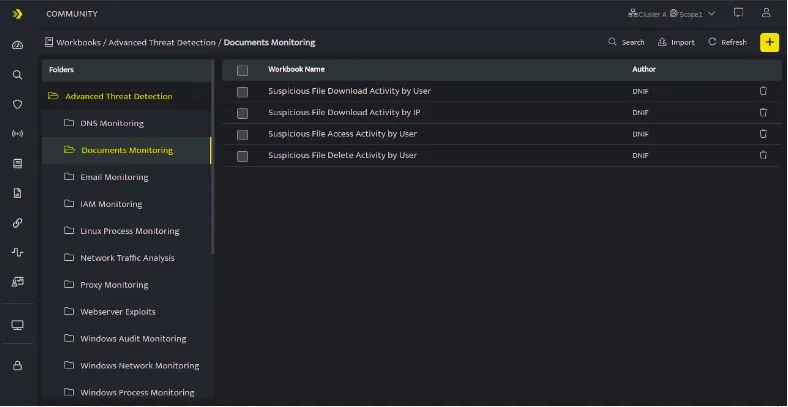Screen dimensions: 788x407
Task: Click the Import button
Action: click(676, 42)
